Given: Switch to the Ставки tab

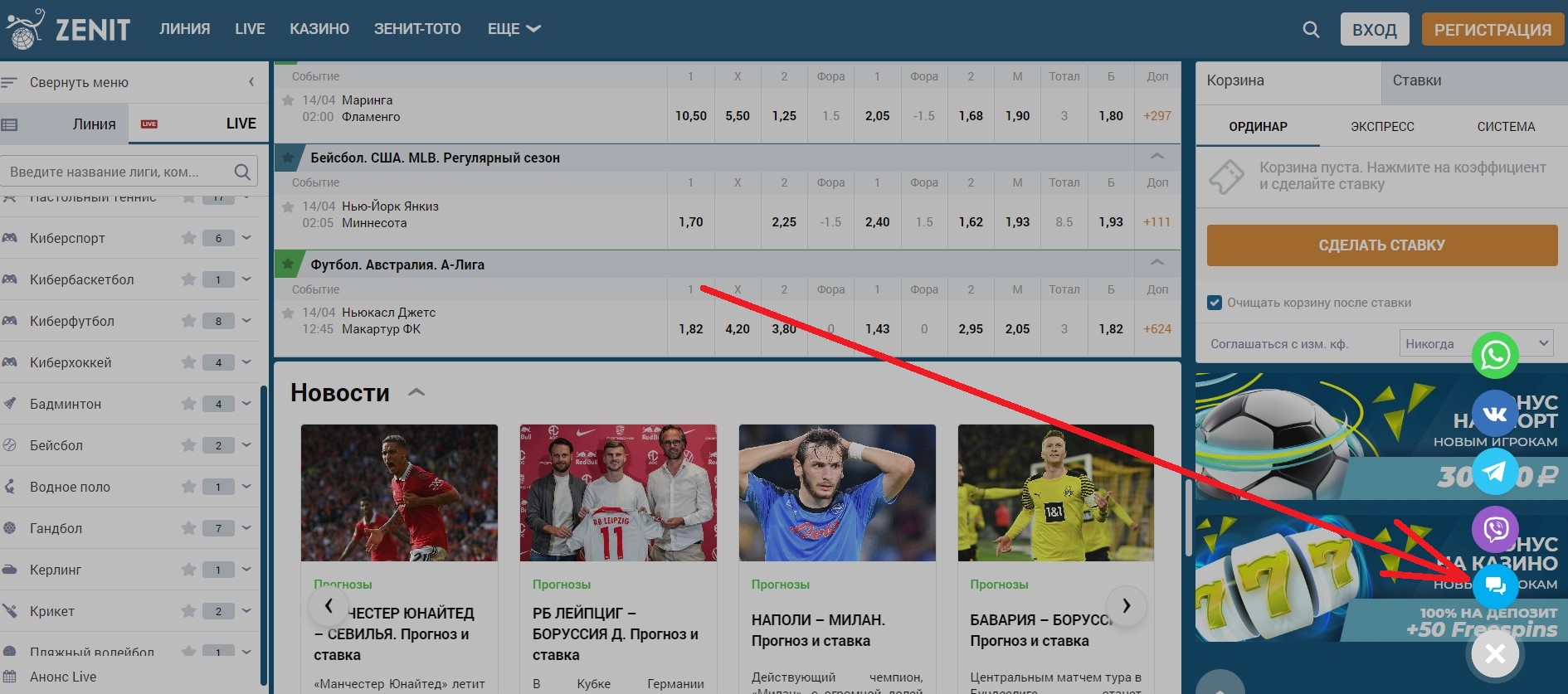Looking at the screenshot, I should [1473, 81].
